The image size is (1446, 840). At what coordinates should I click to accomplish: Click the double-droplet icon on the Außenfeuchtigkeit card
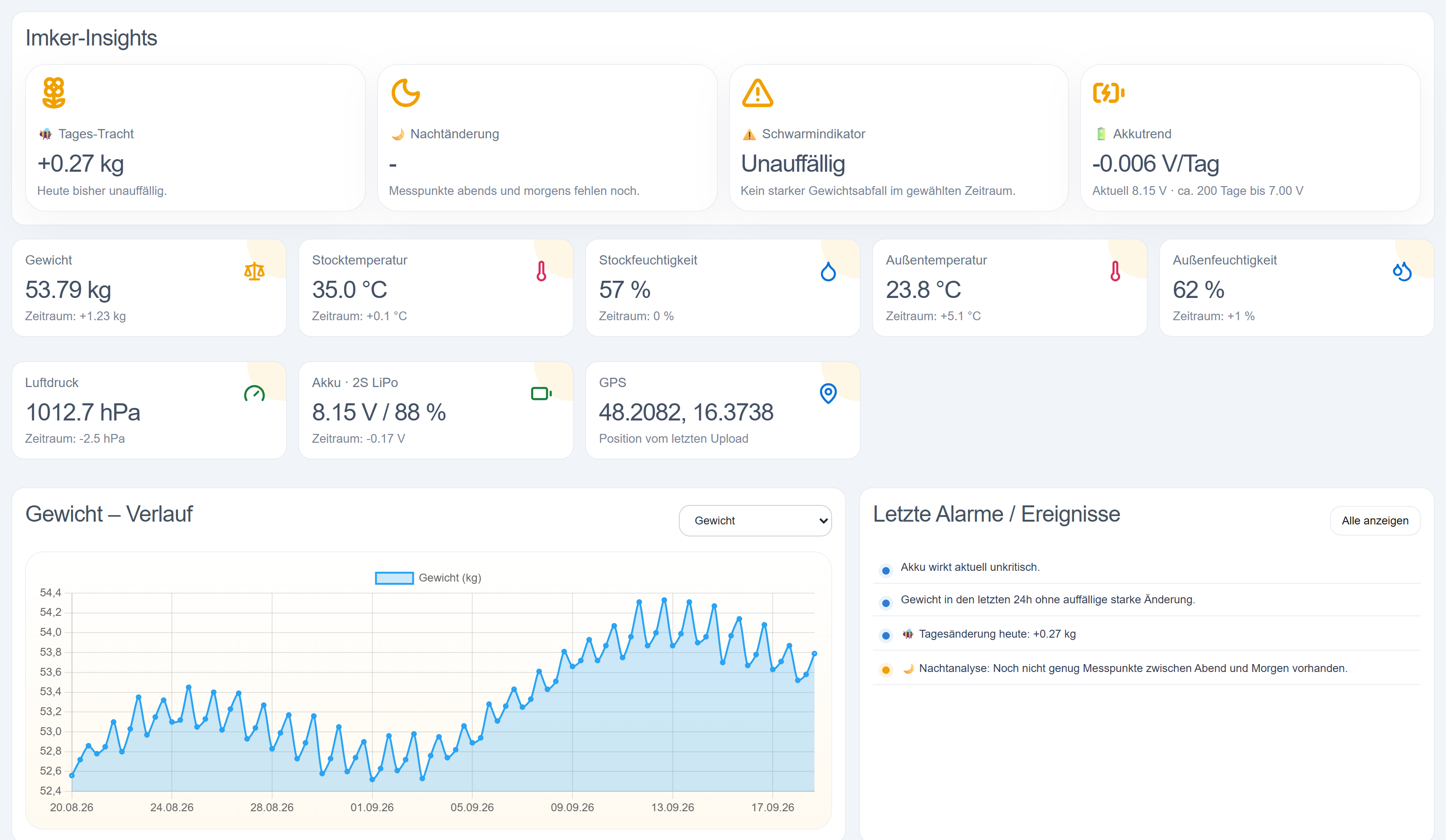point(1402,271)
